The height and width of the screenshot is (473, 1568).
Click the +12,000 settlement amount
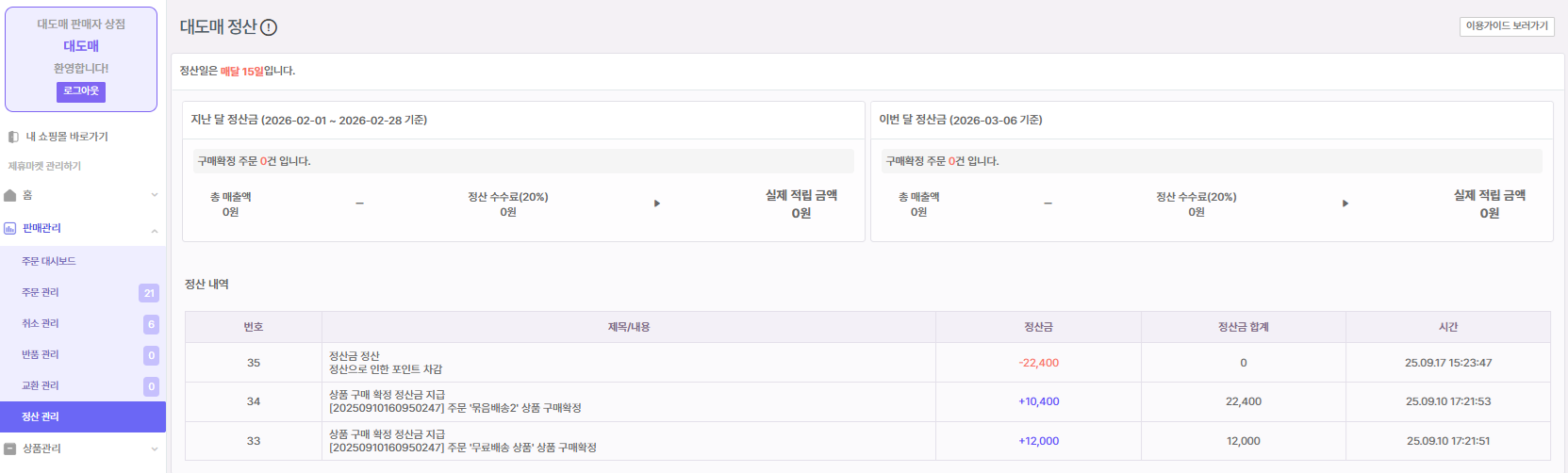click(1038, 441)
